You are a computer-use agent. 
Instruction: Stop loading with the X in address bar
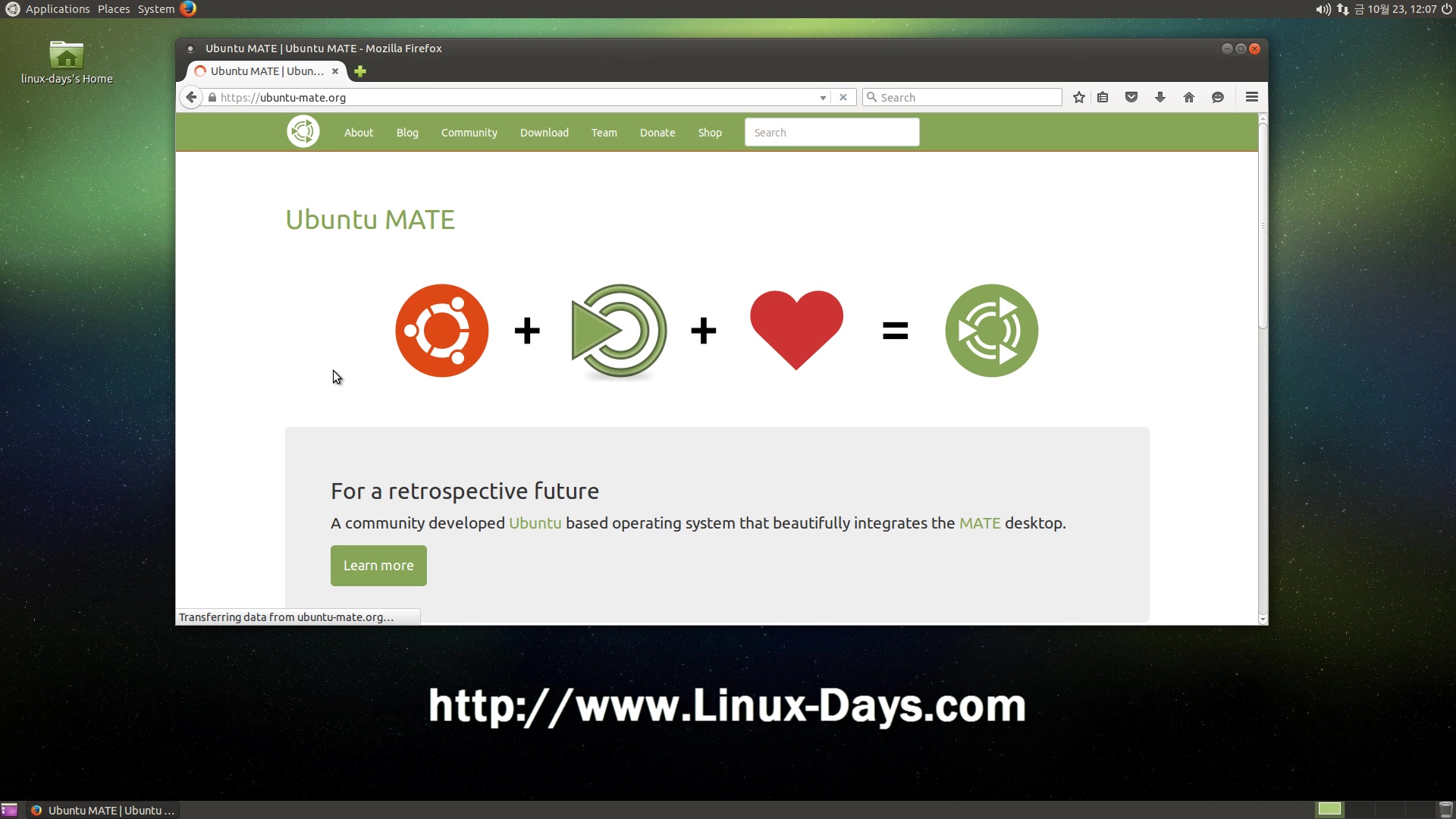[x=843, y=97]
